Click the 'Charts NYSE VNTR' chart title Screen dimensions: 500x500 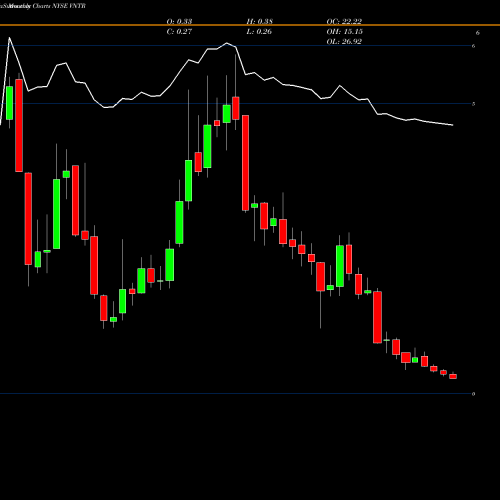coord(59,6)
